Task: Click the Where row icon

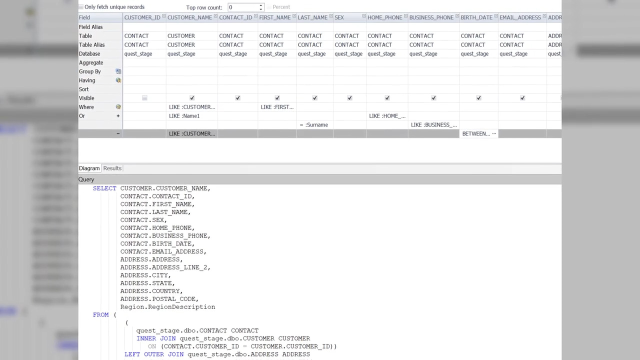Action: click(118, 107)
